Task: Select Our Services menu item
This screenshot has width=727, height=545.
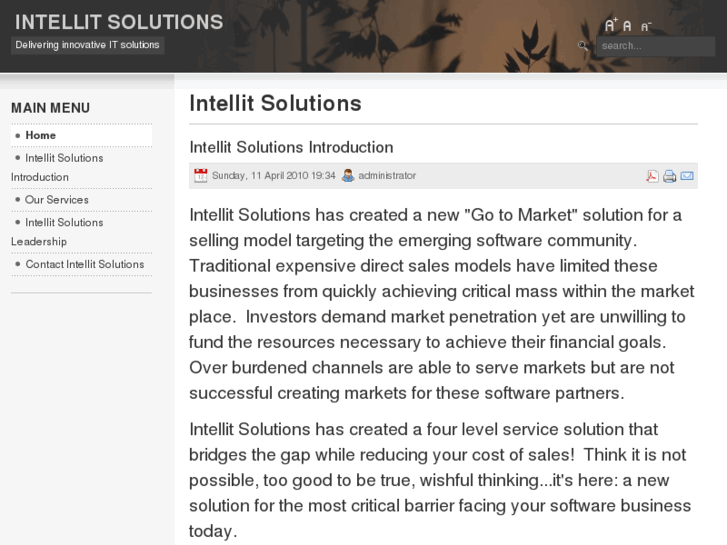Action: [57, 200]
